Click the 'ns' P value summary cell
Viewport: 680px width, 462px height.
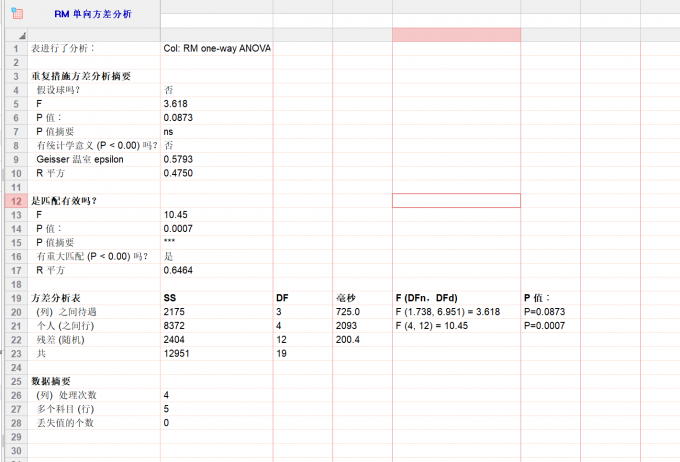click(168, 132)
